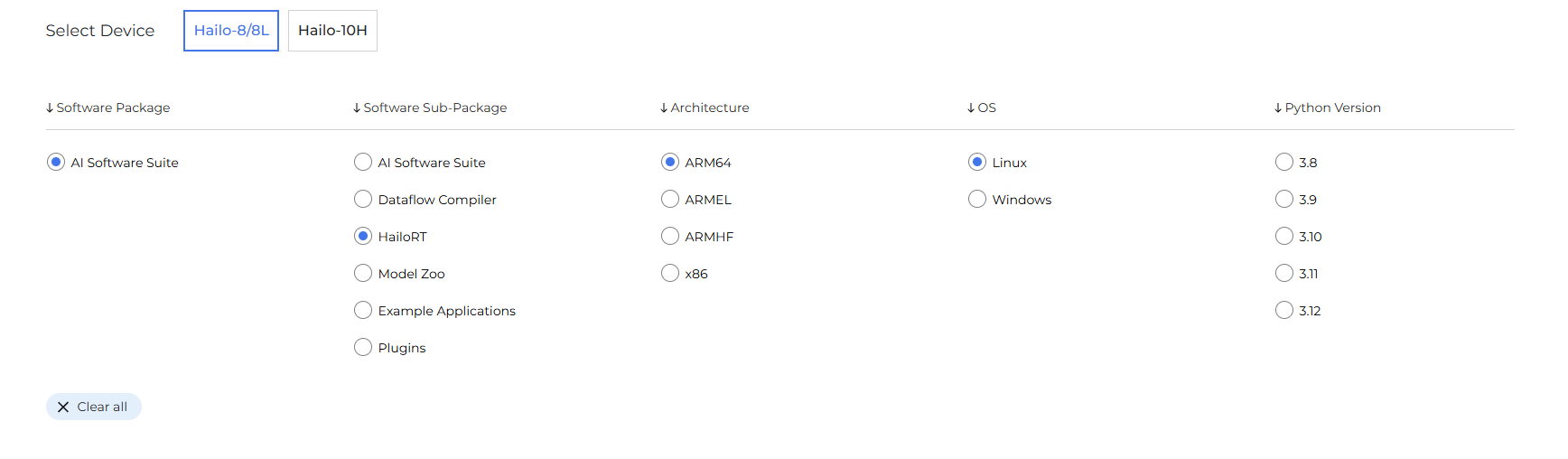
Task: Select the Example Applications radio button
Action: pyautogui.click(x=363, y=310)
